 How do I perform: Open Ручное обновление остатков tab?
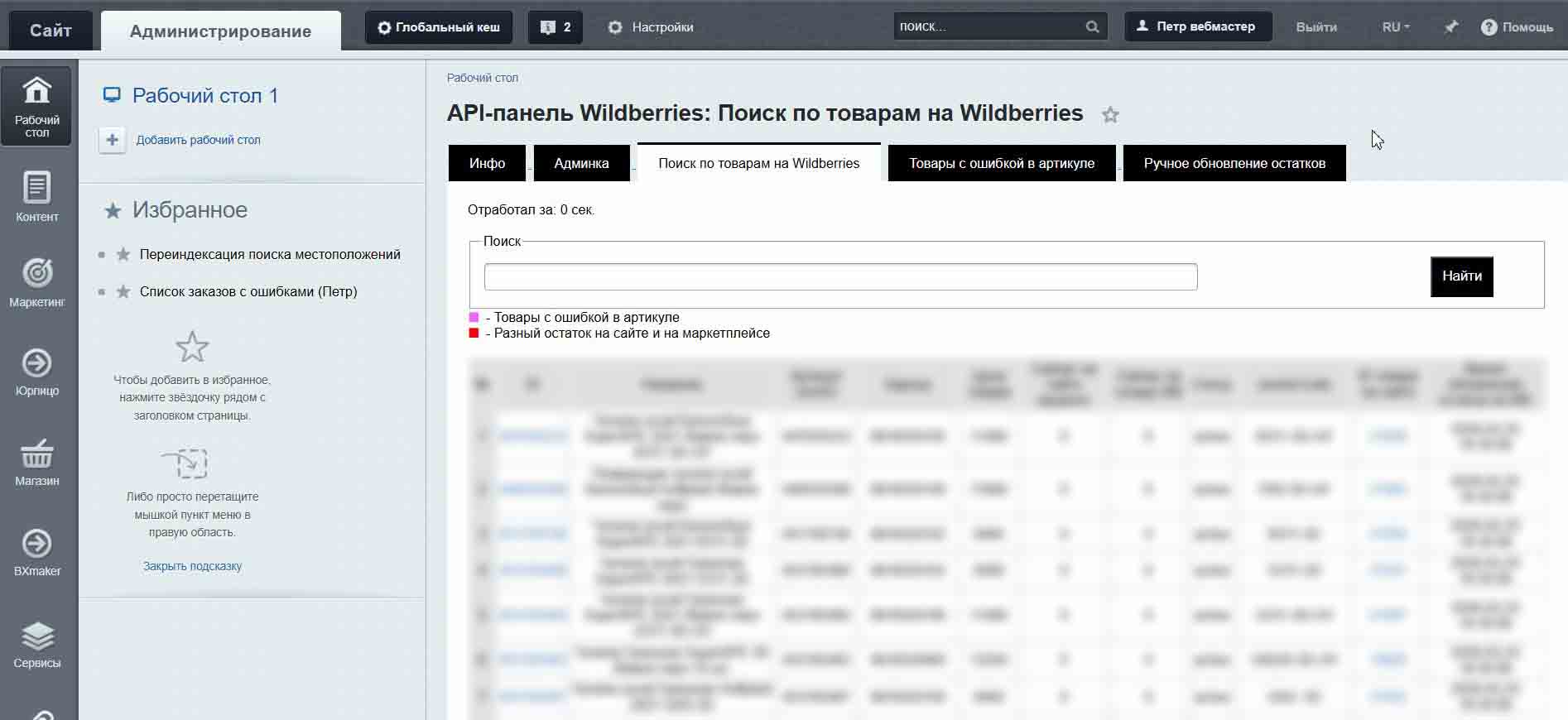coord(1234,163)
